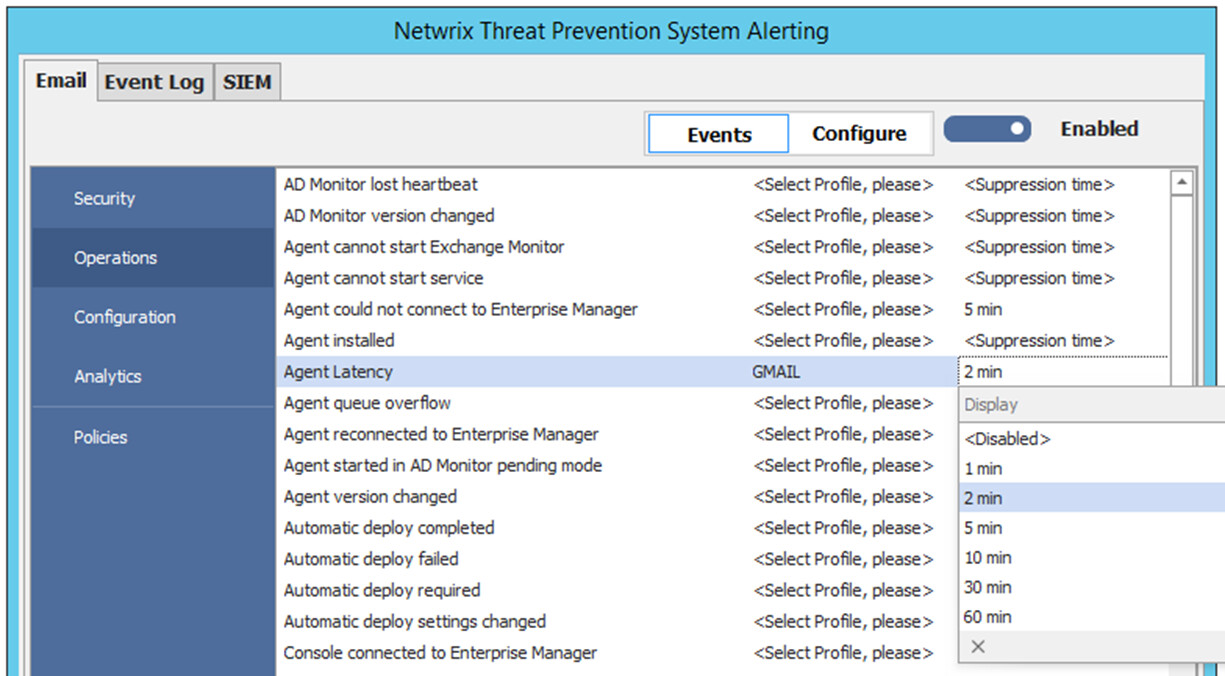Select 60 min from the dropdown list
This screenshot has width=1225, height=676.
click(988, 617)
